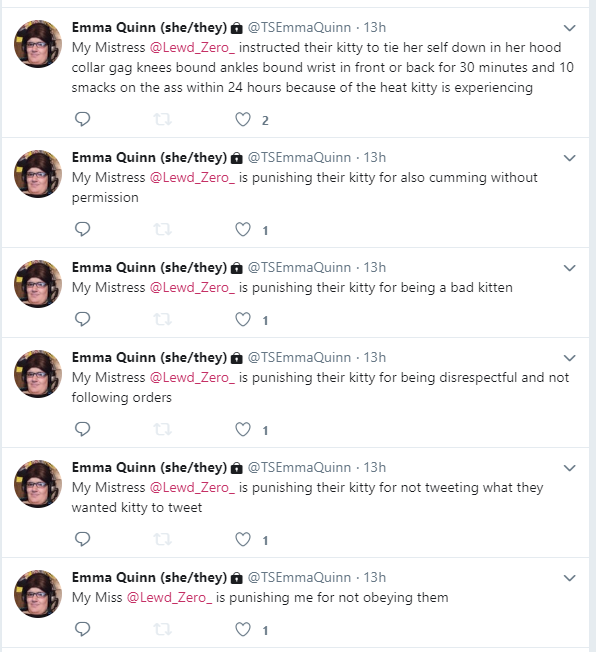Open the Emma Quinn display name on the fourth tweet
596x652 pixels.
(149, 358)
